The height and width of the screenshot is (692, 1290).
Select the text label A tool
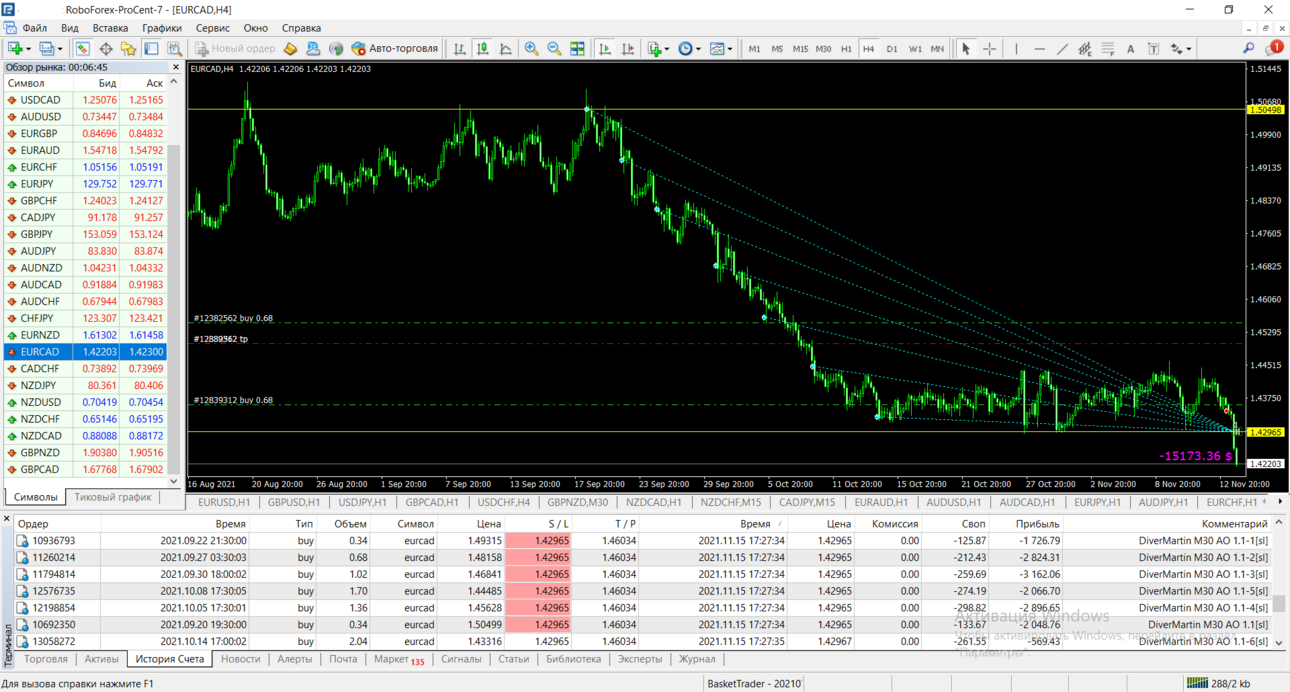1130,48
